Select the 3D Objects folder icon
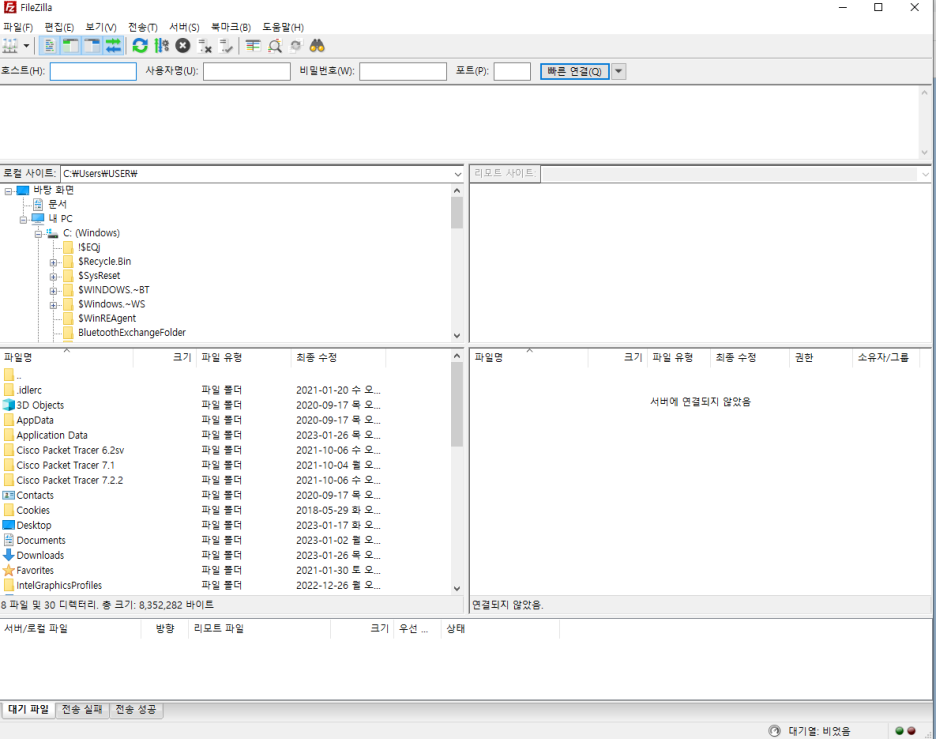The image size is (936, 739). tap(8, 405)
